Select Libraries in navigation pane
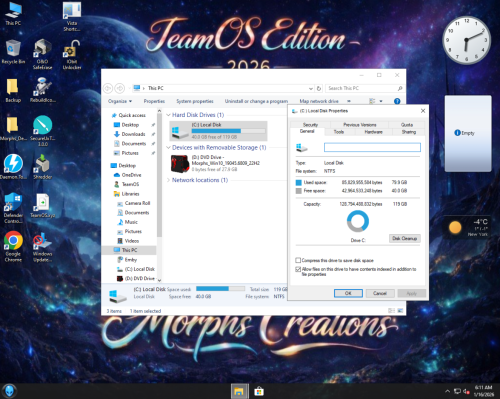This screenshot has height=399, width=500. pyautogui.click(x=130, y=194)
